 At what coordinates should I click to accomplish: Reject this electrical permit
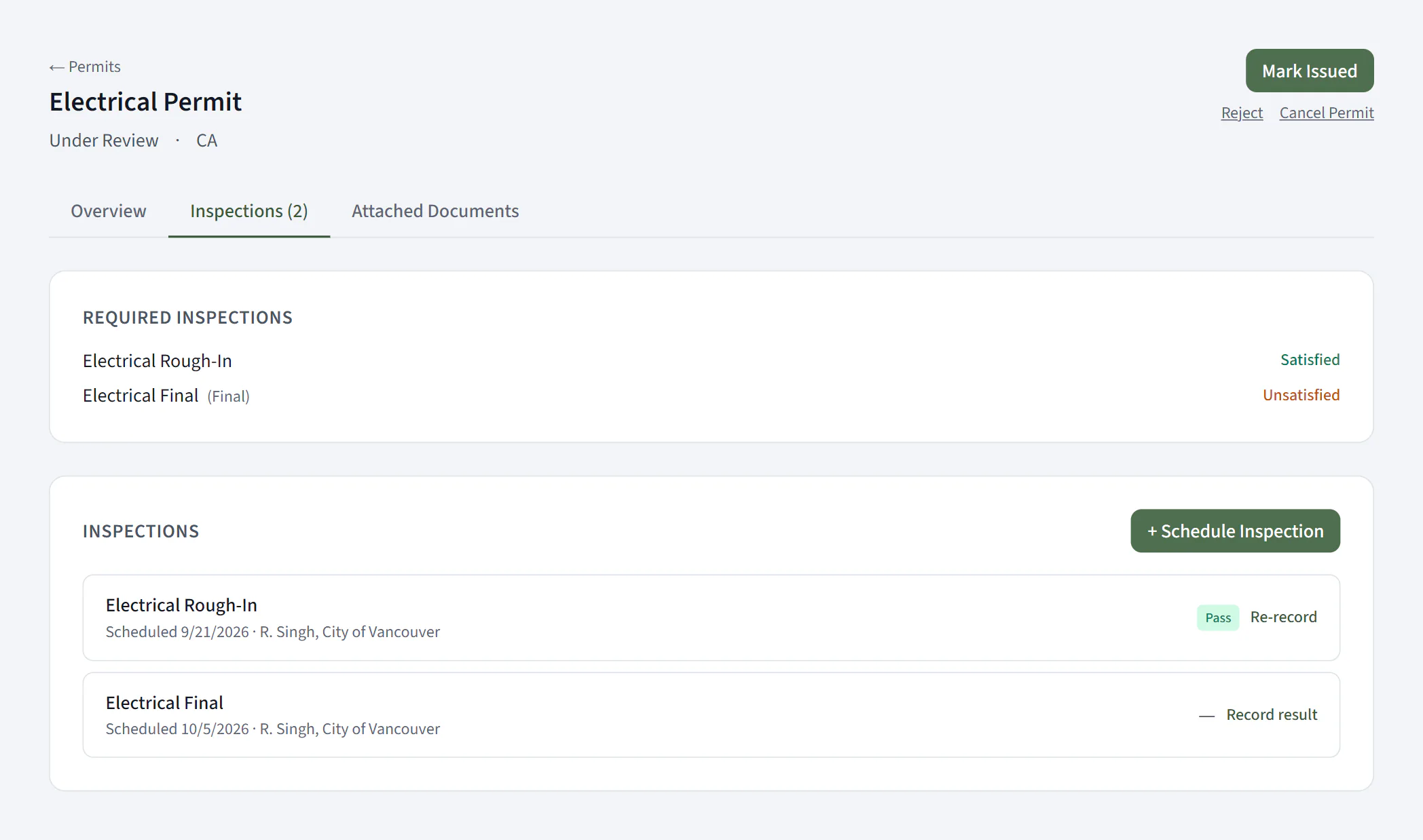(1242, 113)
